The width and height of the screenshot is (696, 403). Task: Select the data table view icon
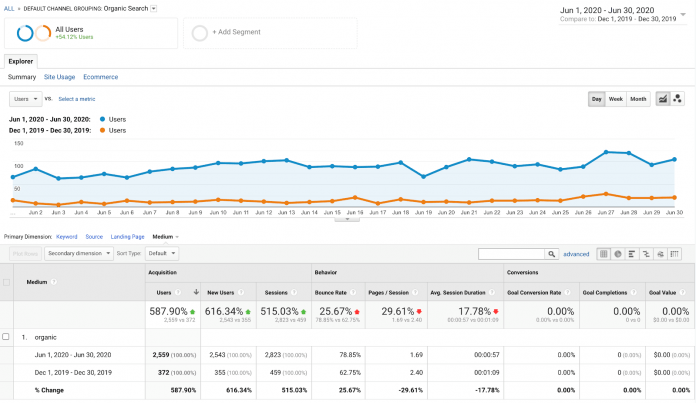point(603,254)
